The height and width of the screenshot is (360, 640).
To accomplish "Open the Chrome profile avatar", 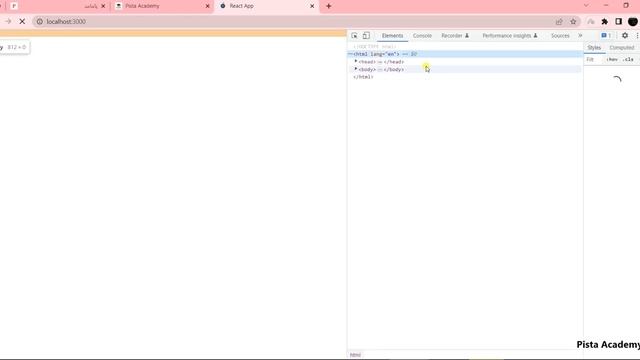I will coord(633,22).
